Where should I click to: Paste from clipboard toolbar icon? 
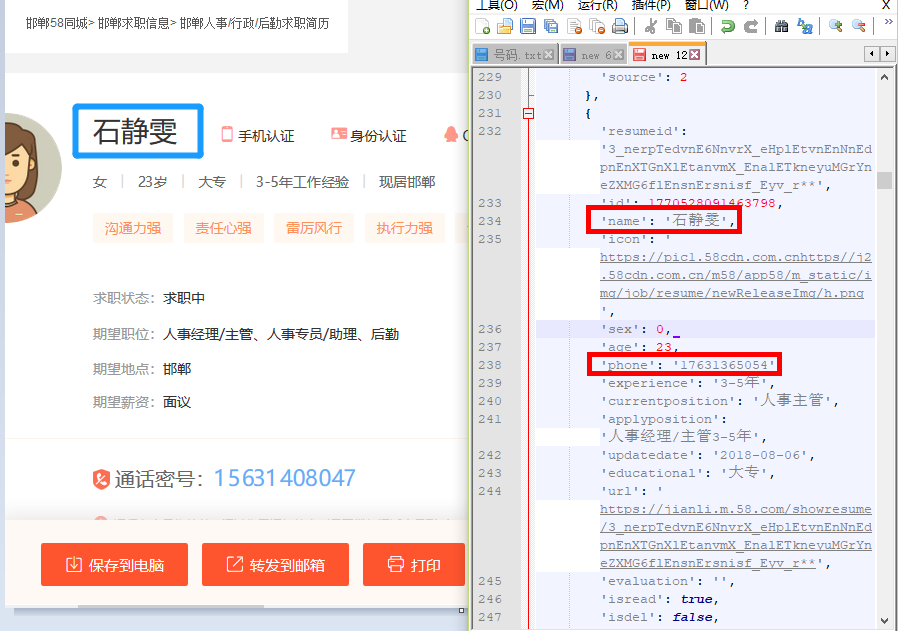[696, 26]
